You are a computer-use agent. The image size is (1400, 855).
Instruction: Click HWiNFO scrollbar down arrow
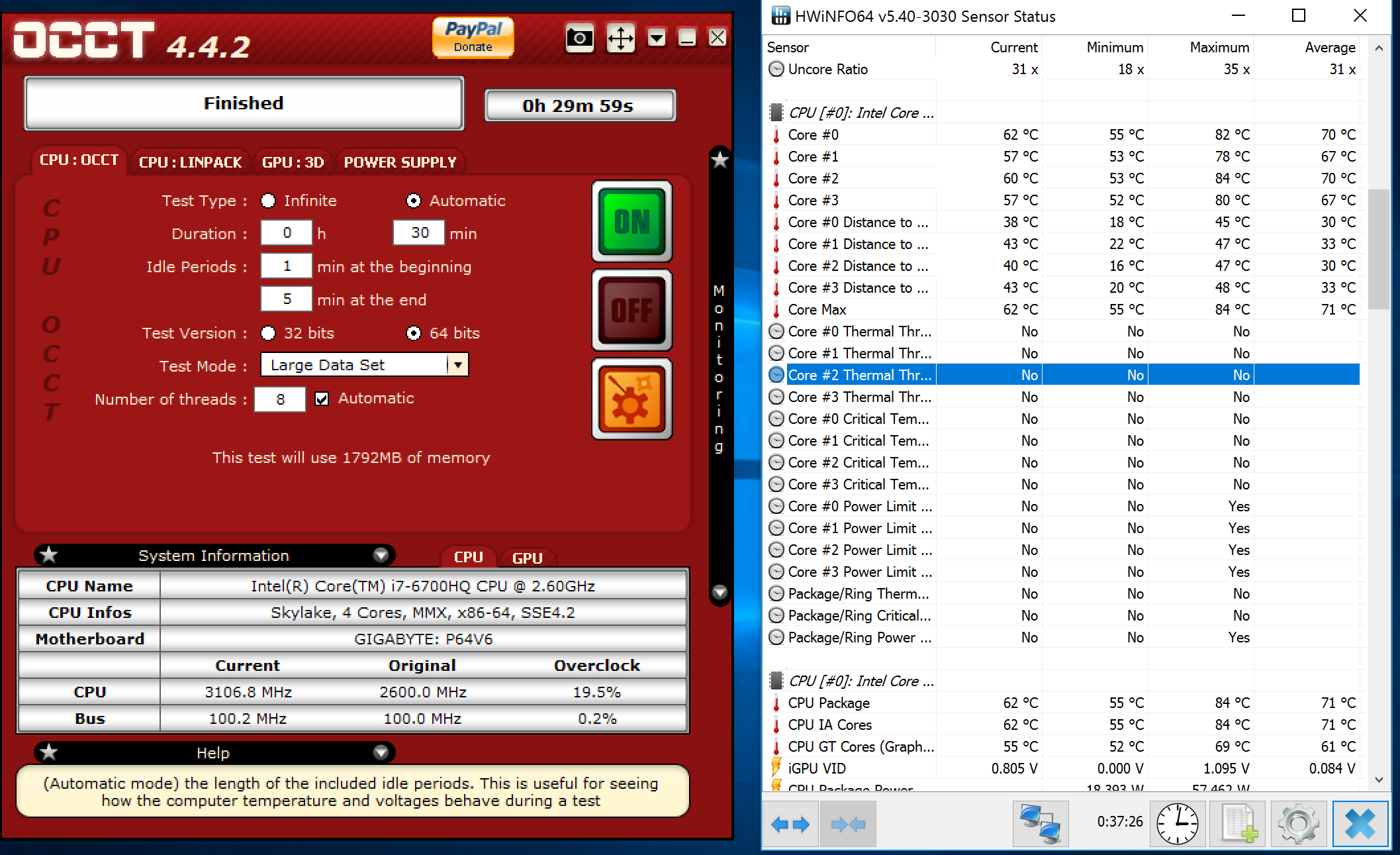click(x=1379, y=780)
